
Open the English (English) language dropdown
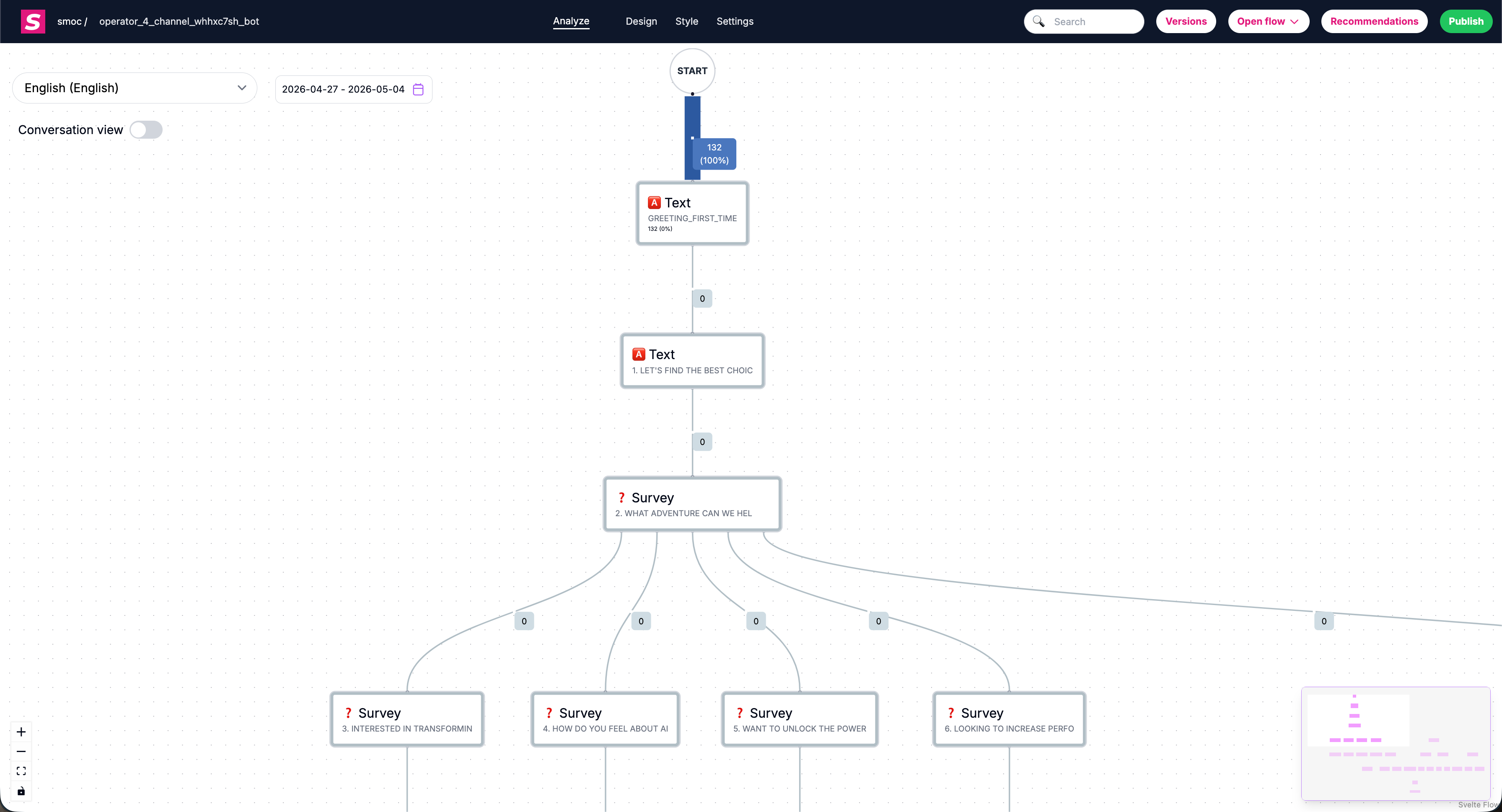click(x=135, y=88)
